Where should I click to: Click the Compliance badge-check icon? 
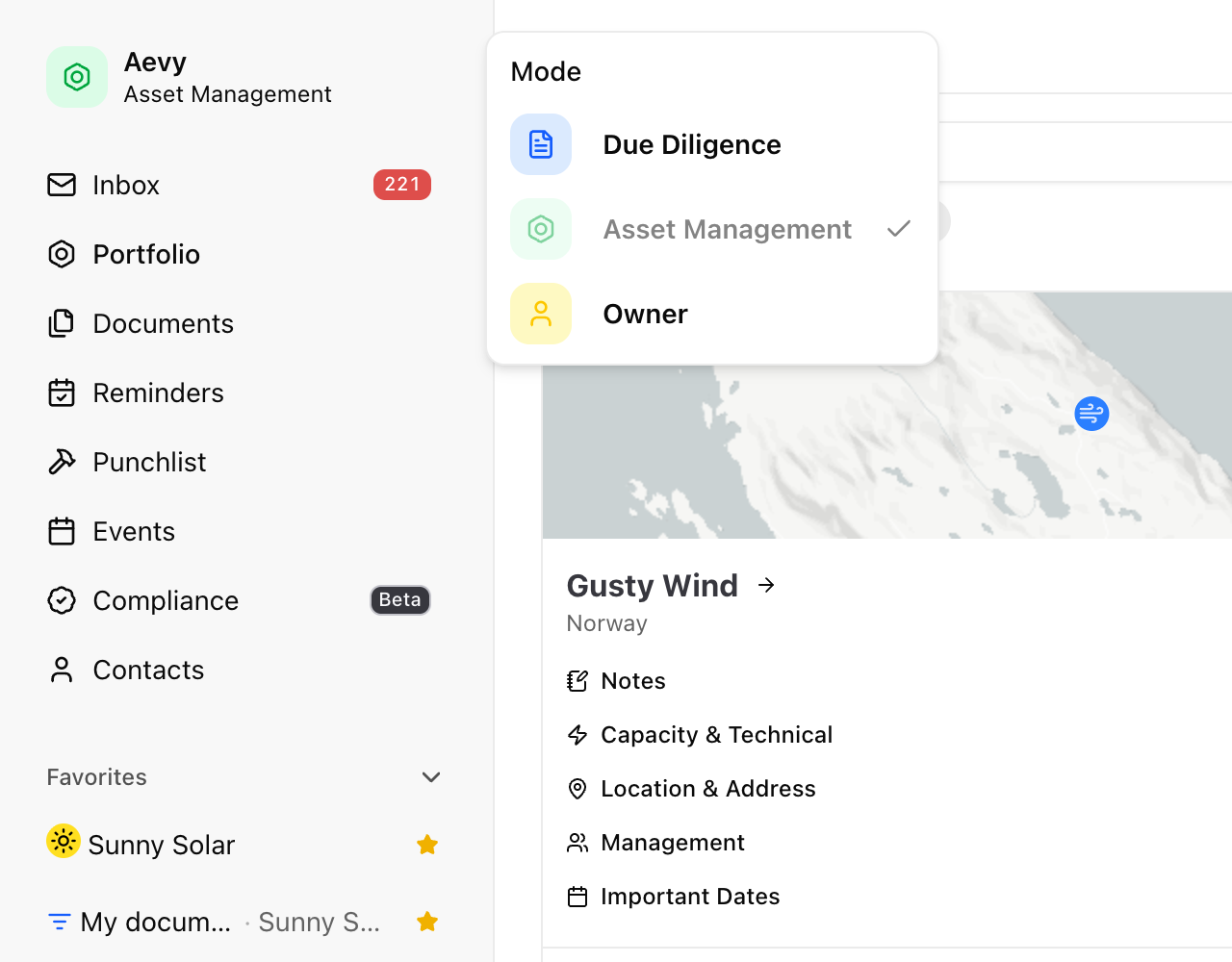(62, 600)
